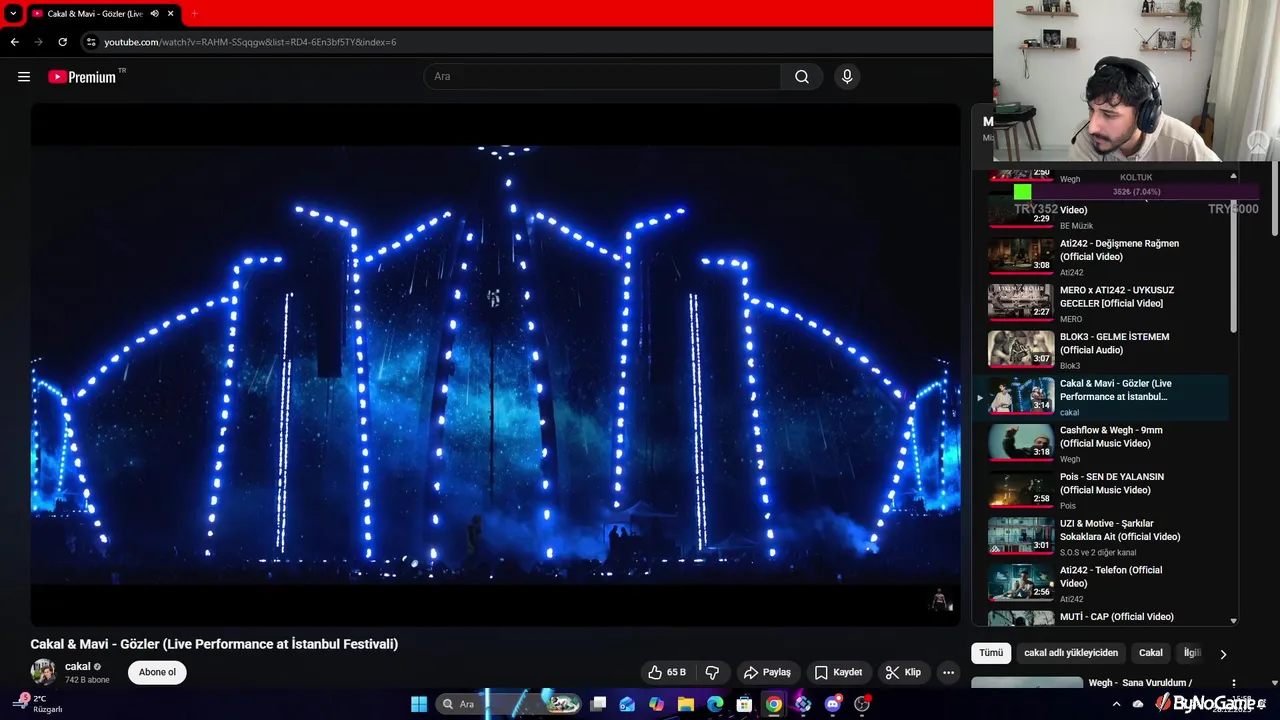Open 'Wegh - Sana Vuruldum' recommended video

tap(1140, 683)
